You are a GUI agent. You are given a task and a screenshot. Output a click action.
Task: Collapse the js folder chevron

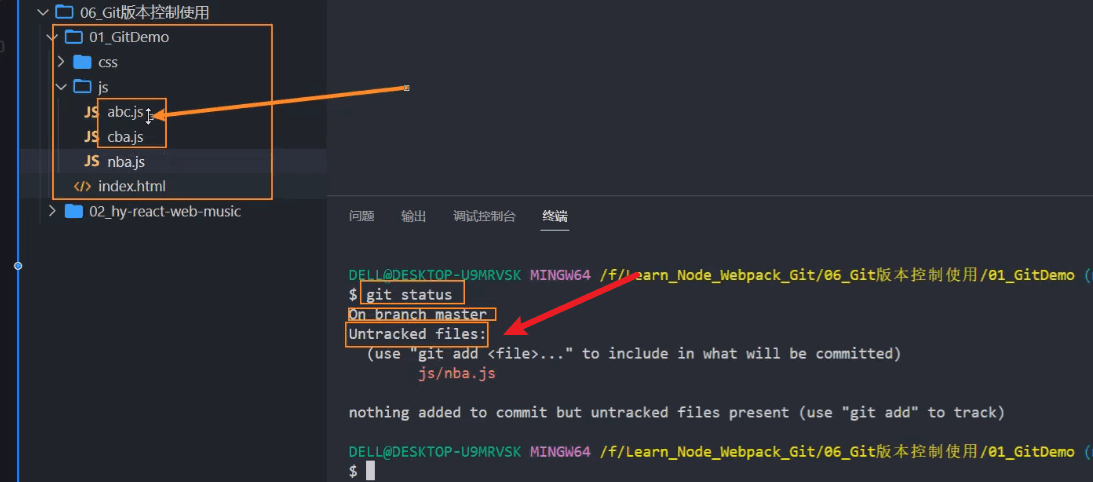coord(61,87)
